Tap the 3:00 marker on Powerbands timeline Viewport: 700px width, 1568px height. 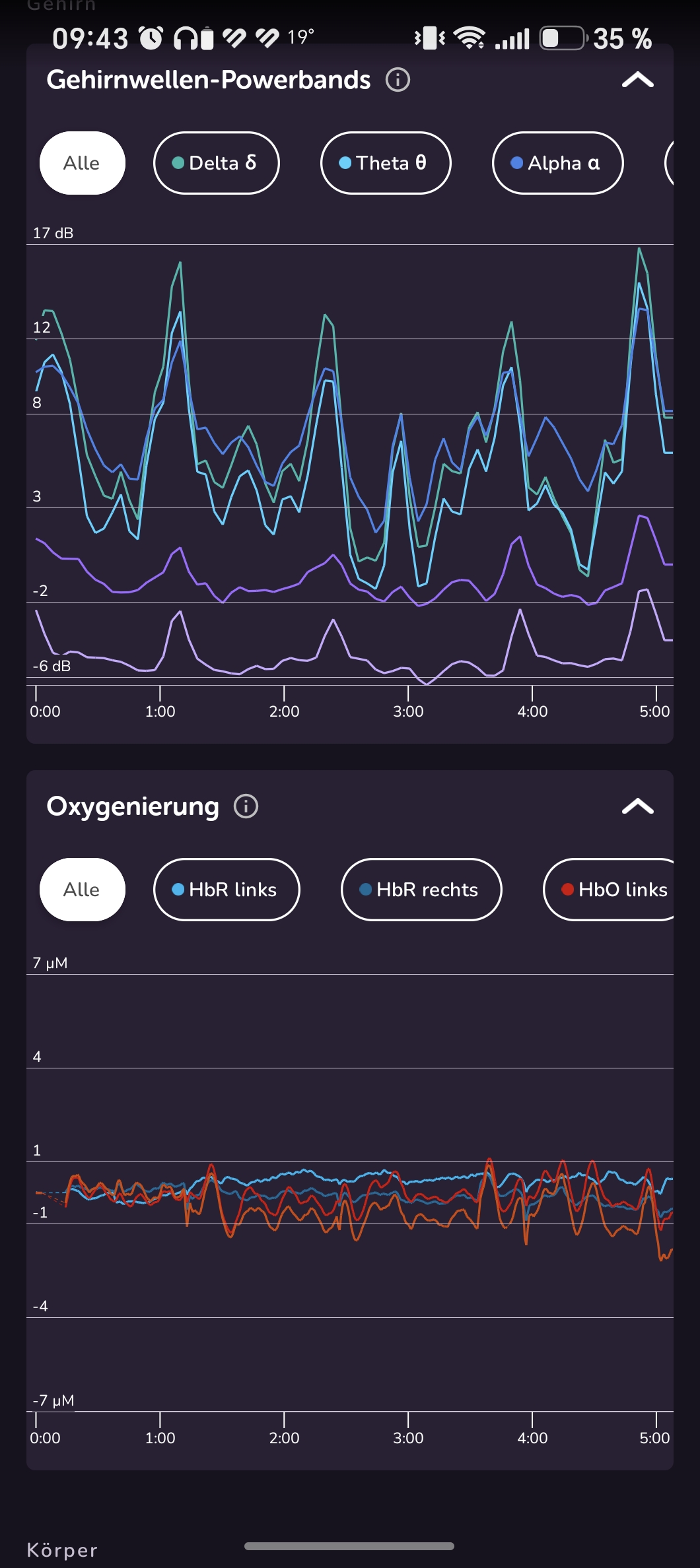[408, 711]
